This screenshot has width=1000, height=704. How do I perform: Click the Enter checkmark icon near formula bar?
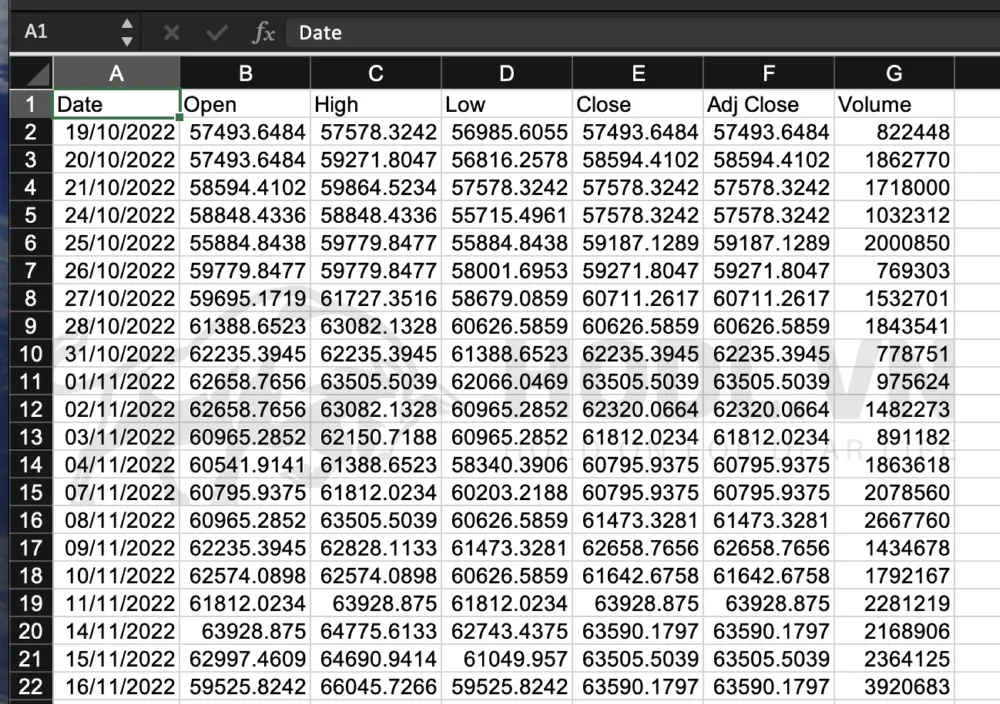[216, 32]
